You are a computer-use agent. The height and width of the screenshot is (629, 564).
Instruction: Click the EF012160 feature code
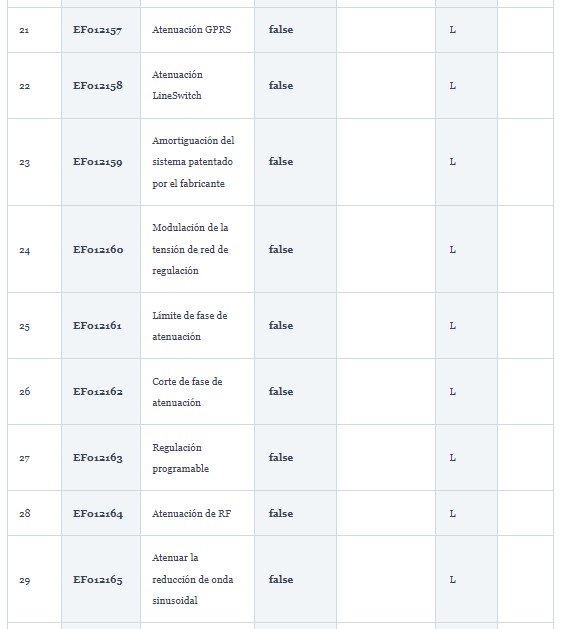pyautogui.click(x=98, y=250)
